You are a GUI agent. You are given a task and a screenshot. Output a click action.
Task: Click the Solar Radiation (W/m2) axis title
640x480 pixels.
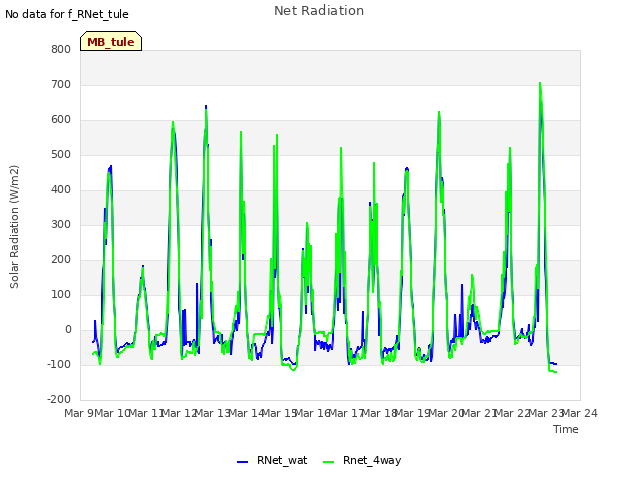(14, 227)
